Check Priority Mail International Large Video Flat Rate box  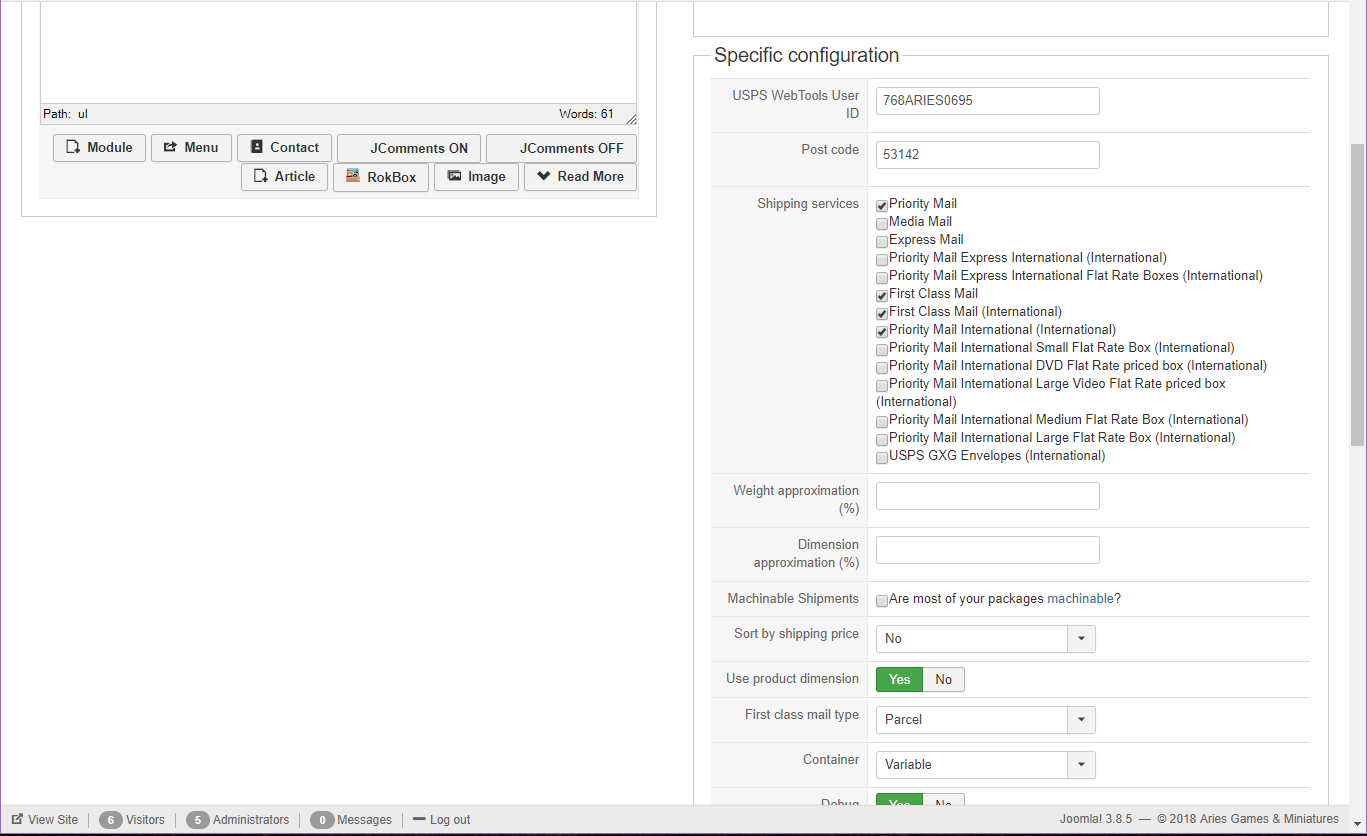tap(882, 385)
